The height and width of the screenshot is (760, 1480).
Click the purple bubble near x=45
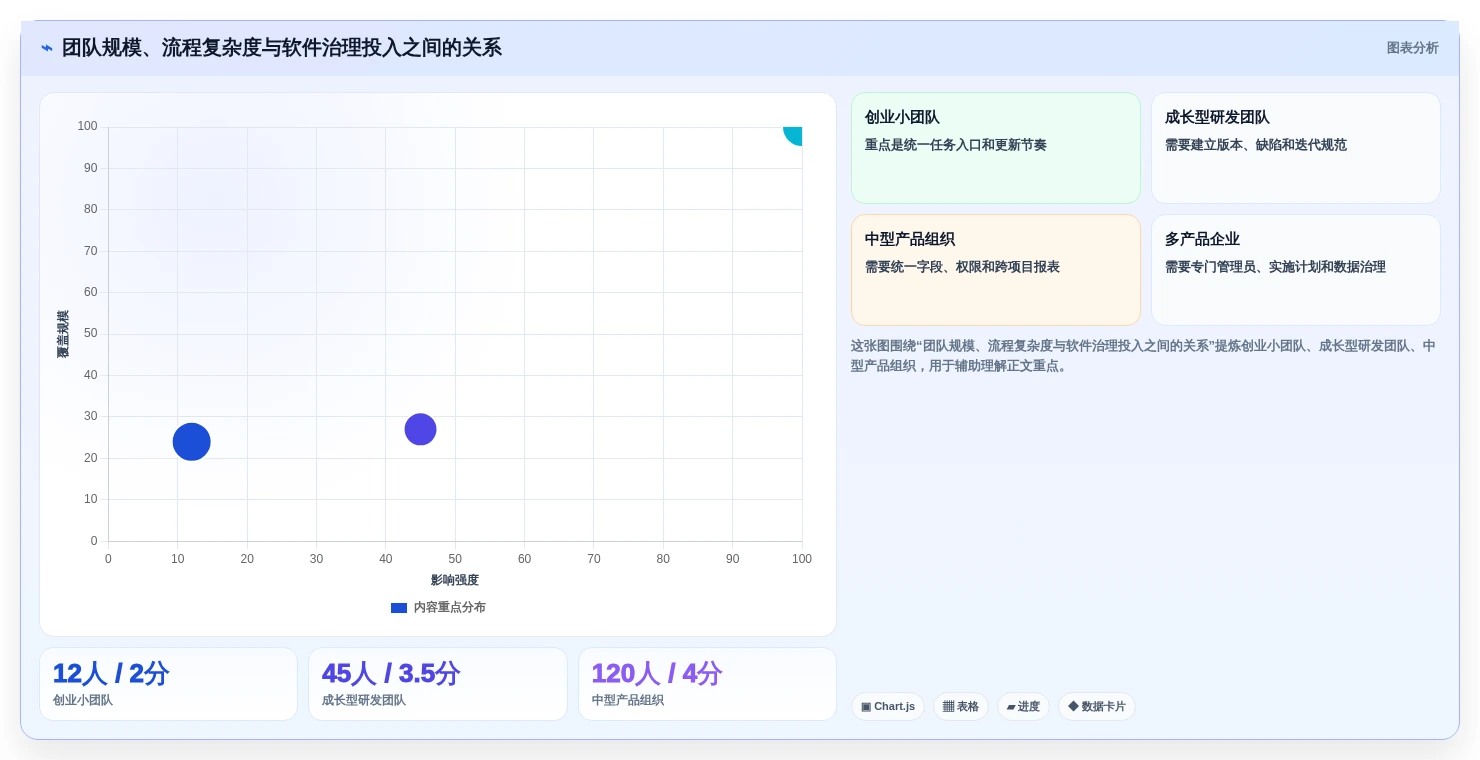pyautogui.click(x=420, y=430)
